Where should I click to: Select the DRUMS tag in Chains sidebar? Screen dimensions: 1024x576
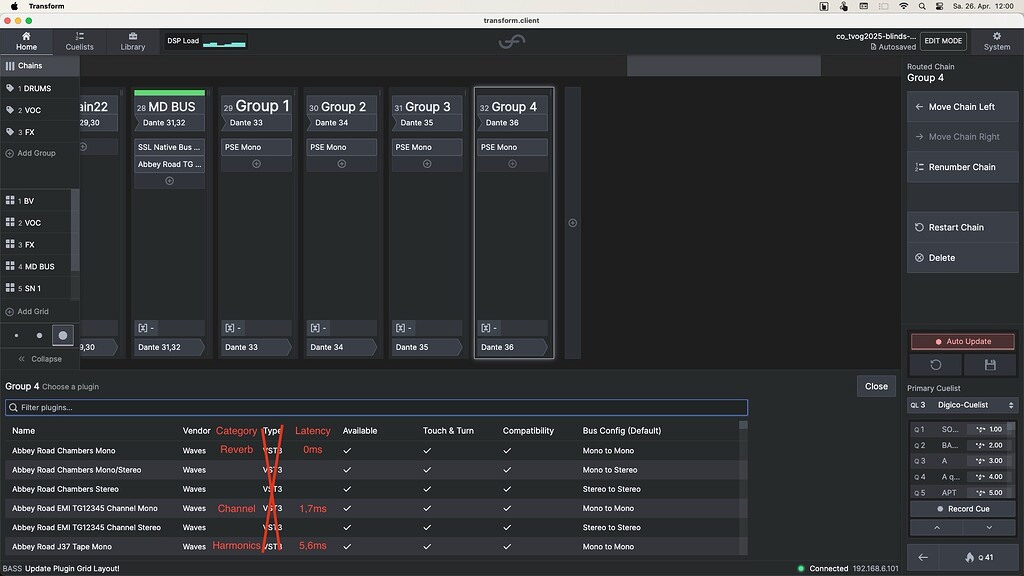(x=40, y=88)
